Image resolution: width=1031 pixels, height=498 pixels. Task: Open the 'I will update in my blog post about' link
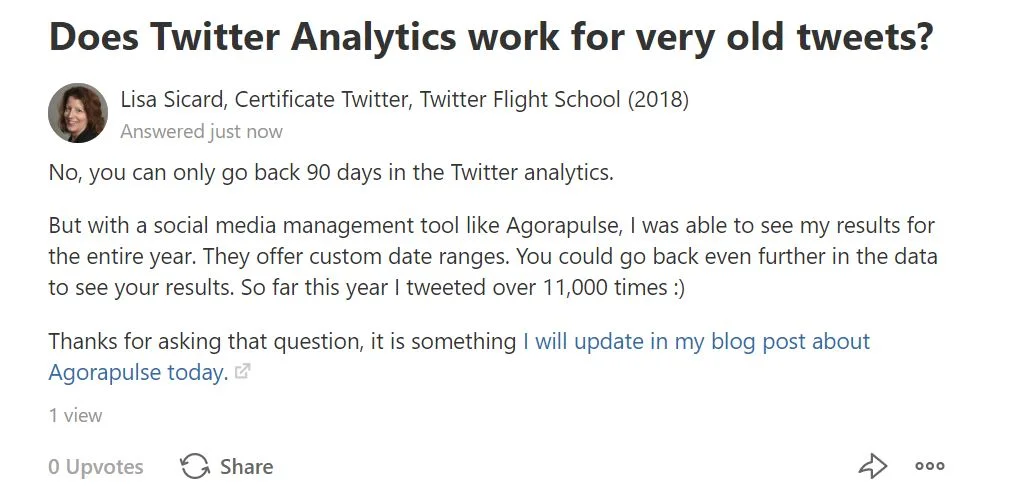696,341
